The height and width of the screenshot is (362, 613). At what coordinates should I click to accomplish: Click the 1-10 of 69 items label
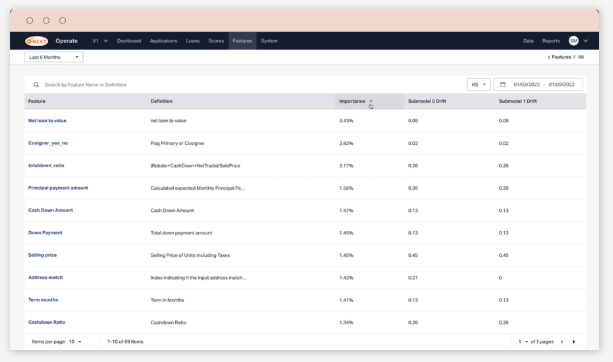tap(125, 342)
